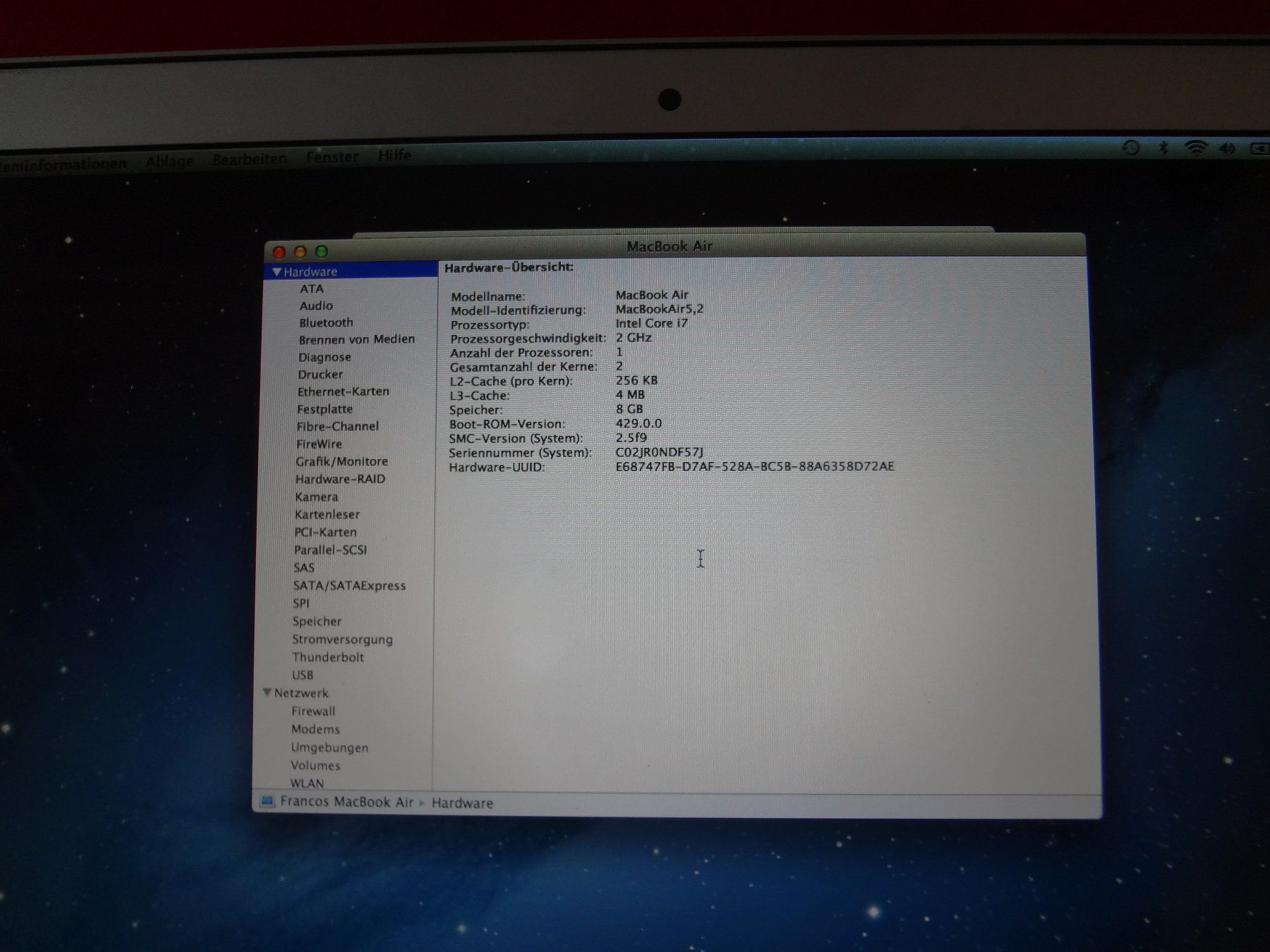Open the Diagnose entry
This screenshot has width=1270, height=952.
click(x=324, y=357)
